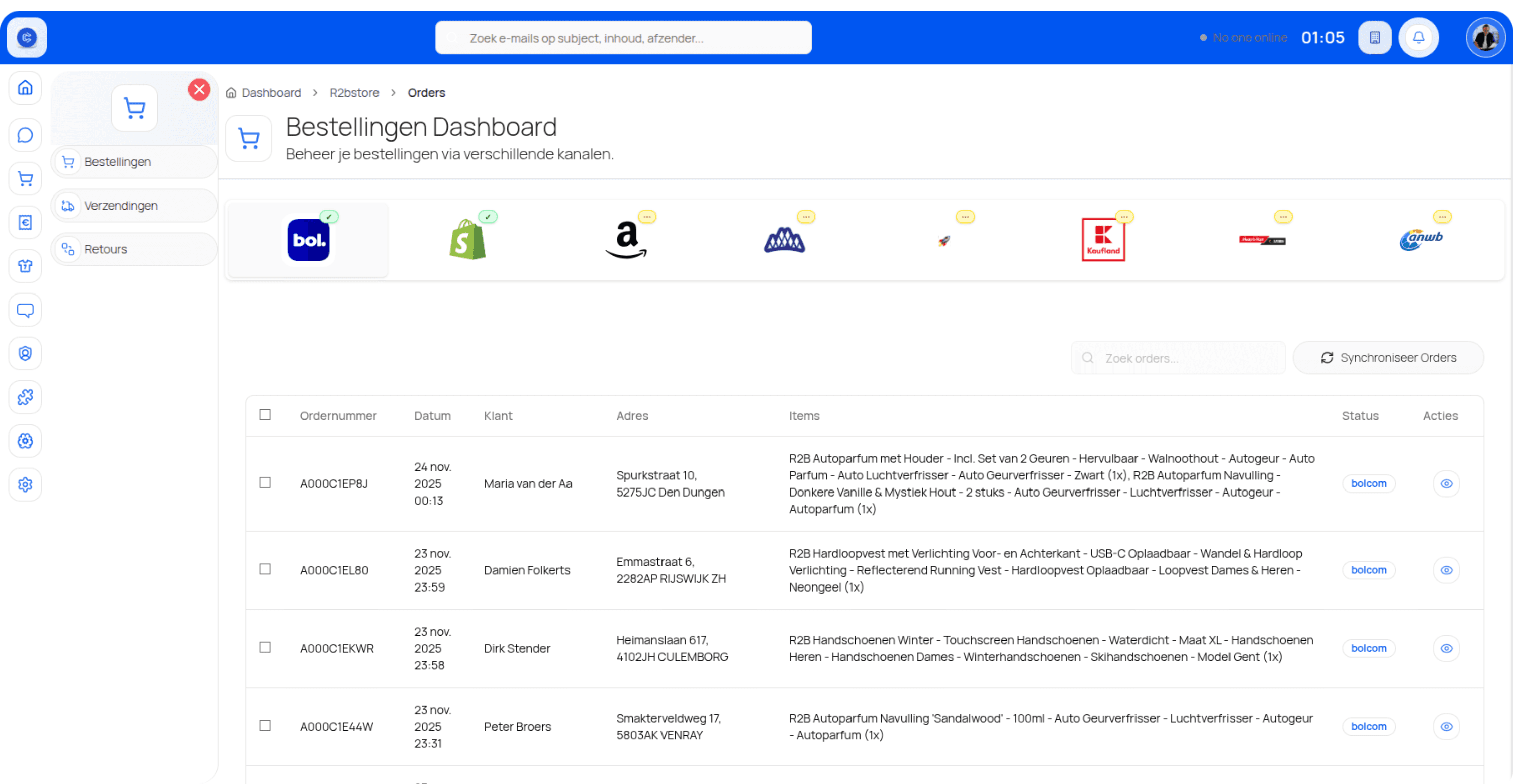Screen dimensions: 1513x784
Task: Select the select-all checkbox in the table header
Action: tap(265, 415)
